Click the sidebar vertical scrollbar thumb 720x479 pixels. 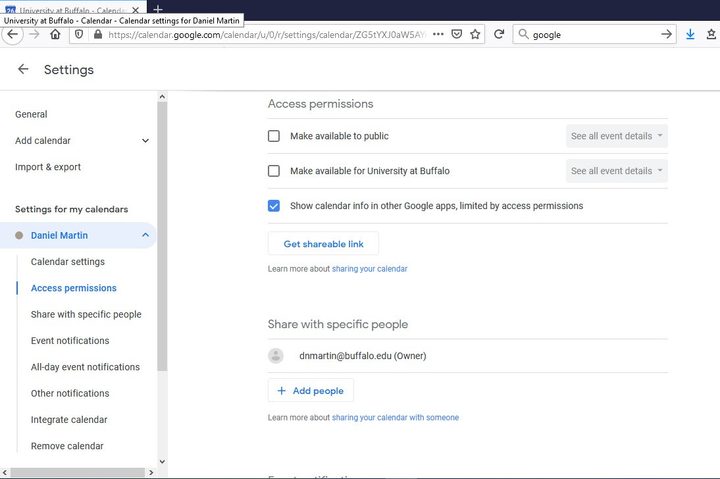[x=162, y=237]
